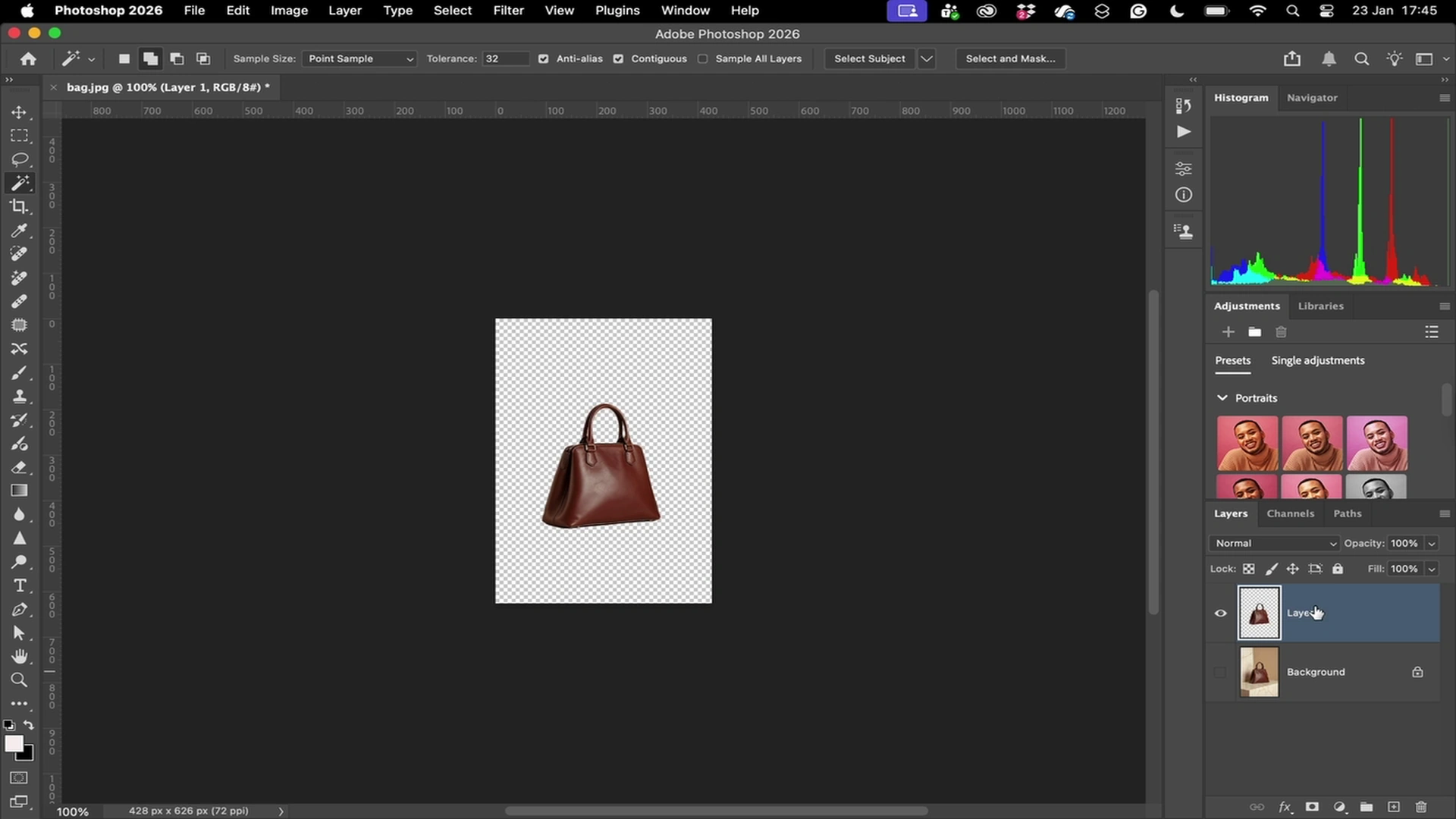The image size is (1456, 819).
Task: Click the Tolerance input field
Action: point(504,58)
